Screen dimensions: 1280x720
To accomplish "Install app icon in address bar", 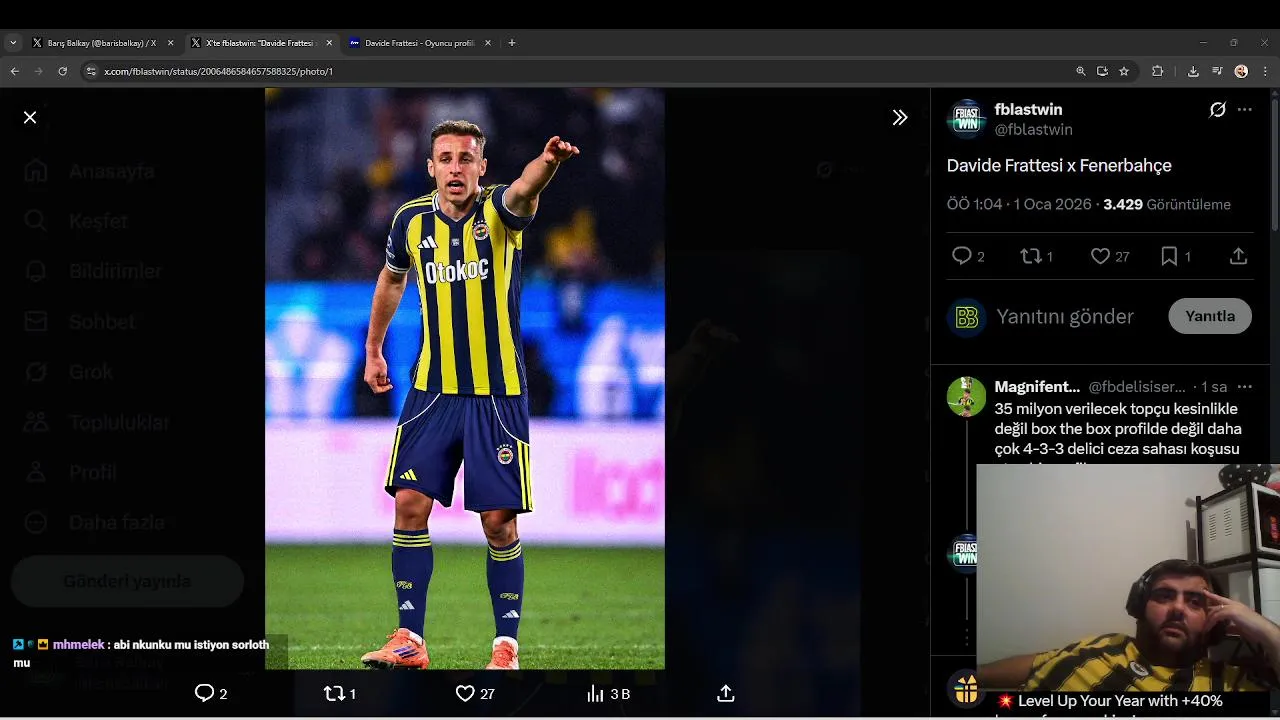I will pos(1102,71).
